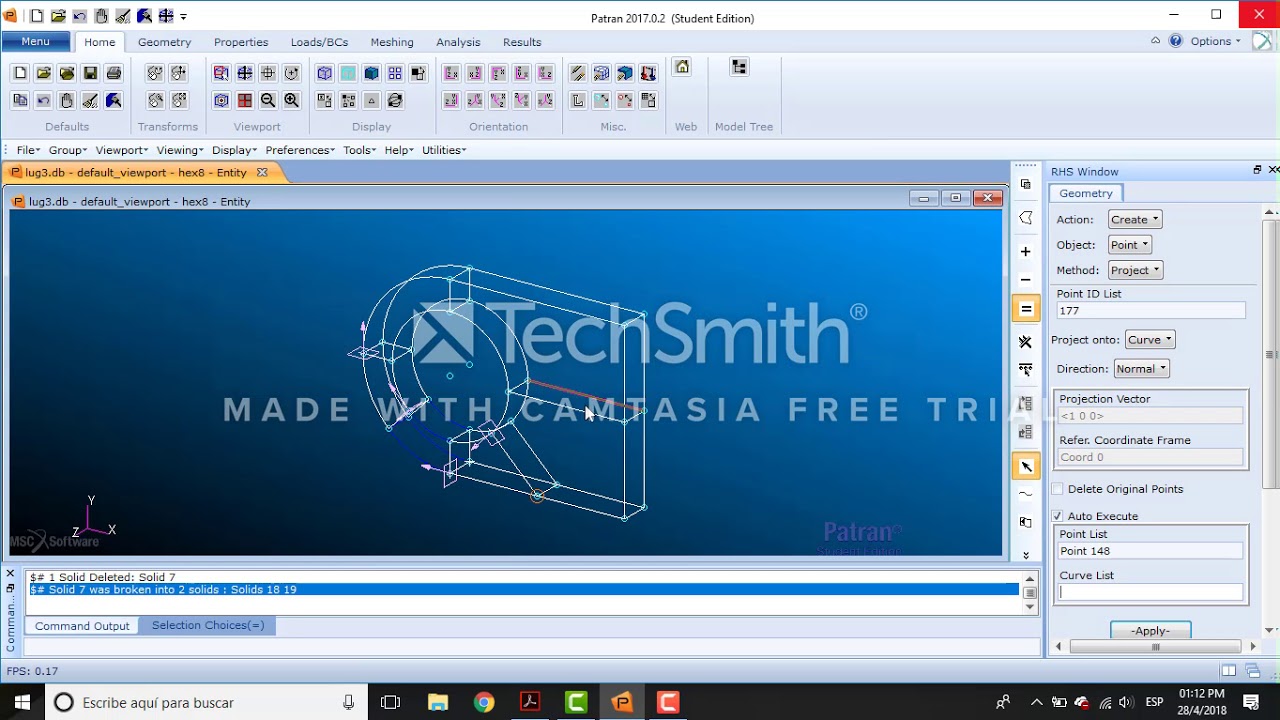
Task: Select the wireframe cube display icon
Action: [x=325, y=73]
